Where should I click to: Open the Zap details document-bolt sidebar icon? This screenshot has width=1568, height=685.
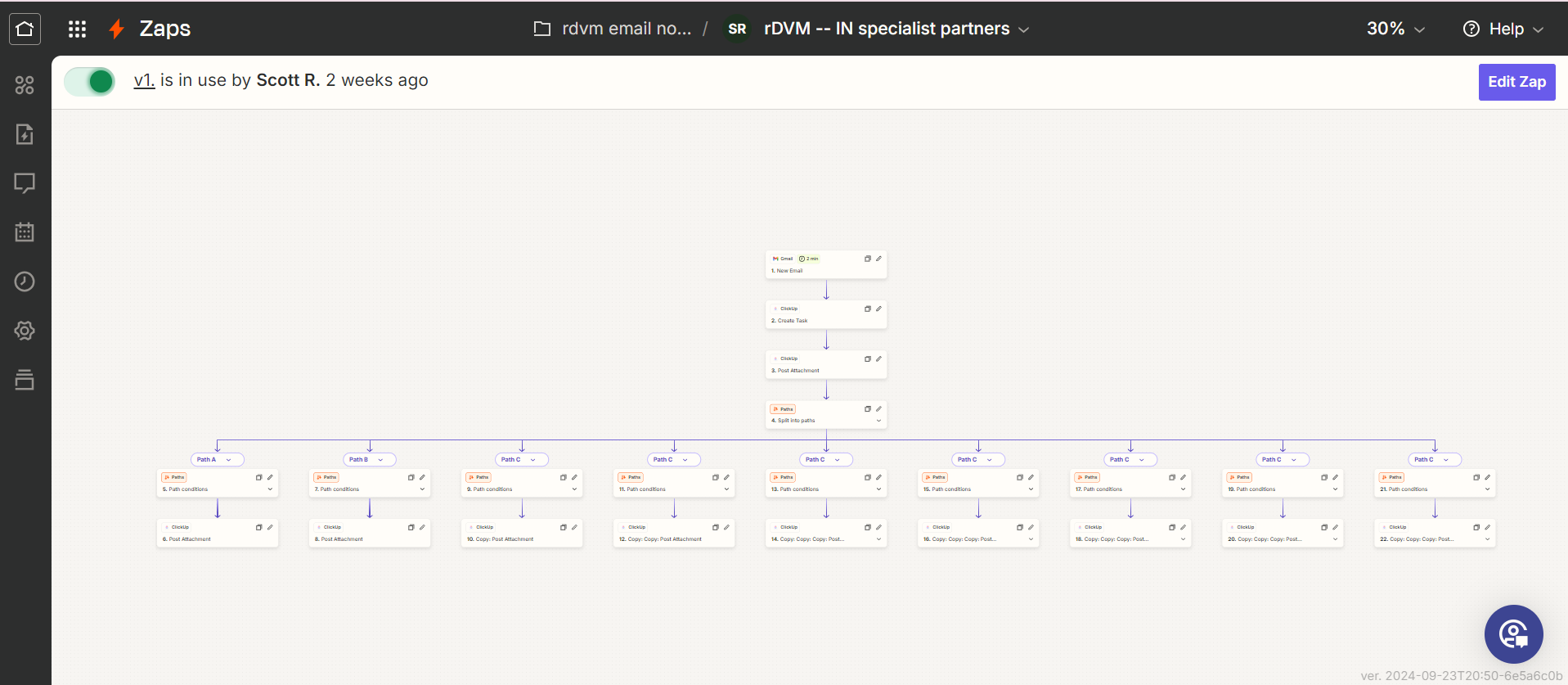point(25,134)
